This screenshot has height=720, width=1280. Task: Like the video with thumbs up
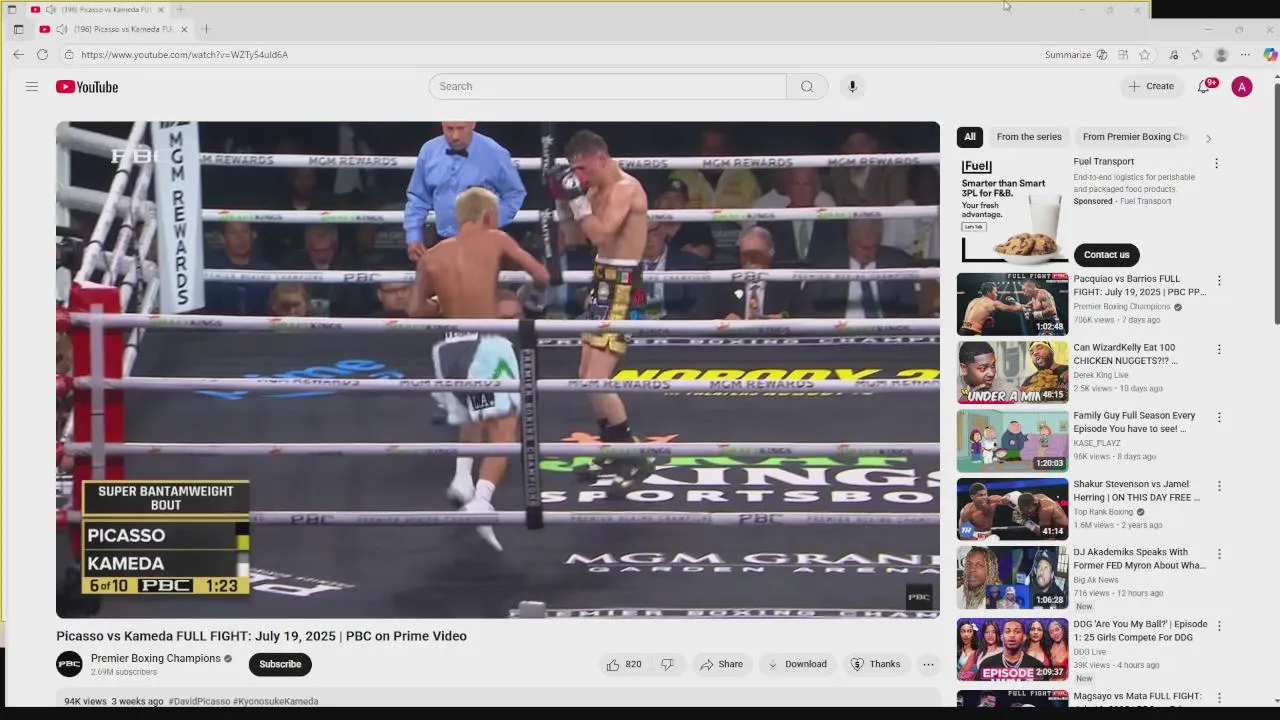click(624, 664)
